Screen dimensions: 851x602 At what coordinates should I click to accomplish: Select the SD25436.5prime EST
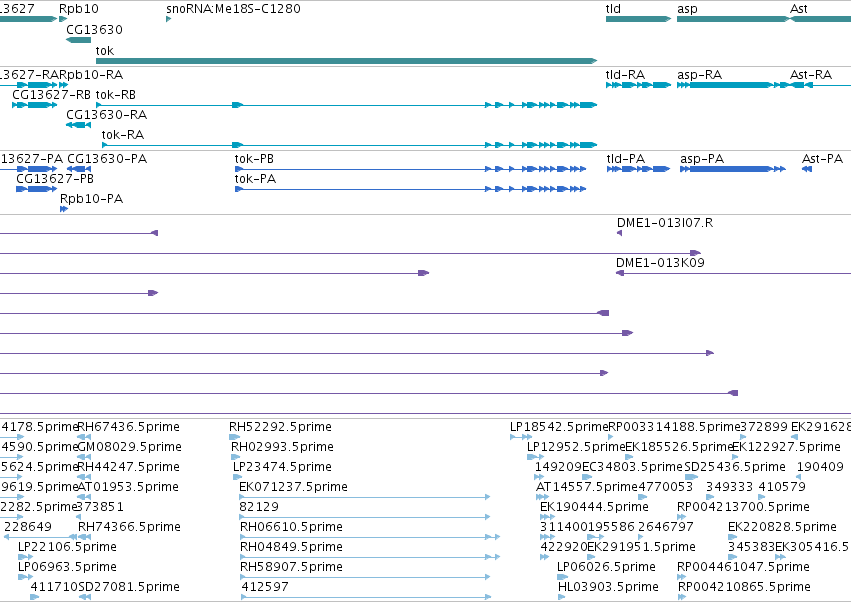point(691,477)
